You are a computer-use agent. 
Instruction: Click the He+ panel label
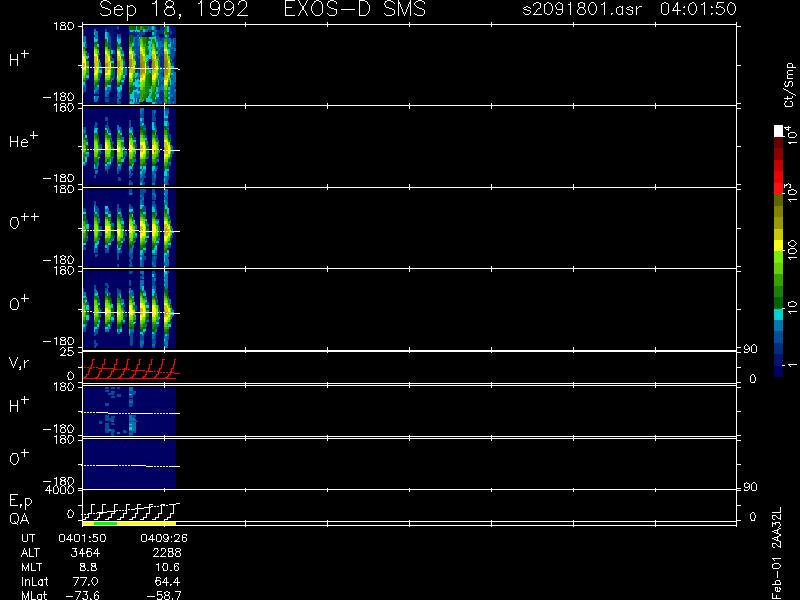click(x=23, y=140)
